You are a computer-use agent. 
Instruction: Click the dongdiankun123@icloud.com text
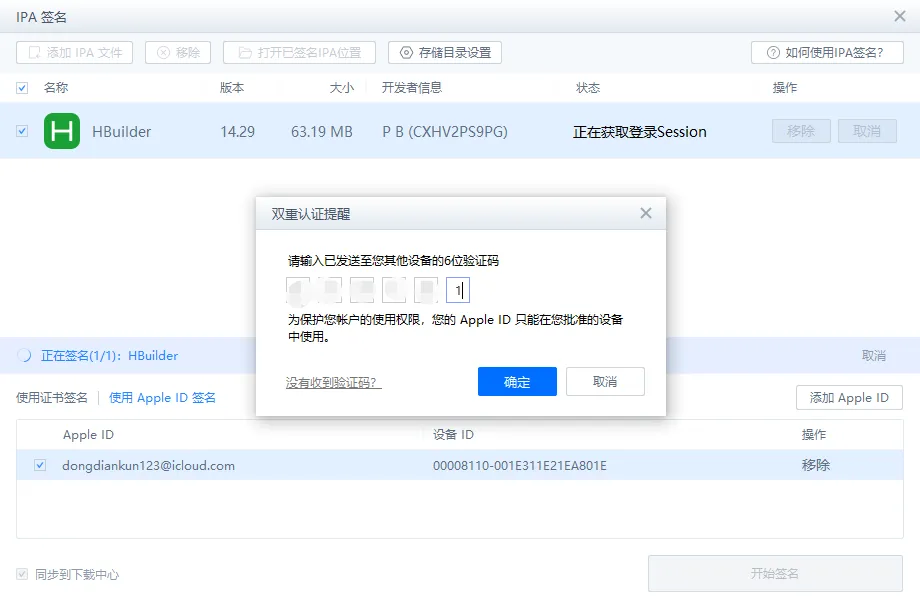[x=148, y=466]
